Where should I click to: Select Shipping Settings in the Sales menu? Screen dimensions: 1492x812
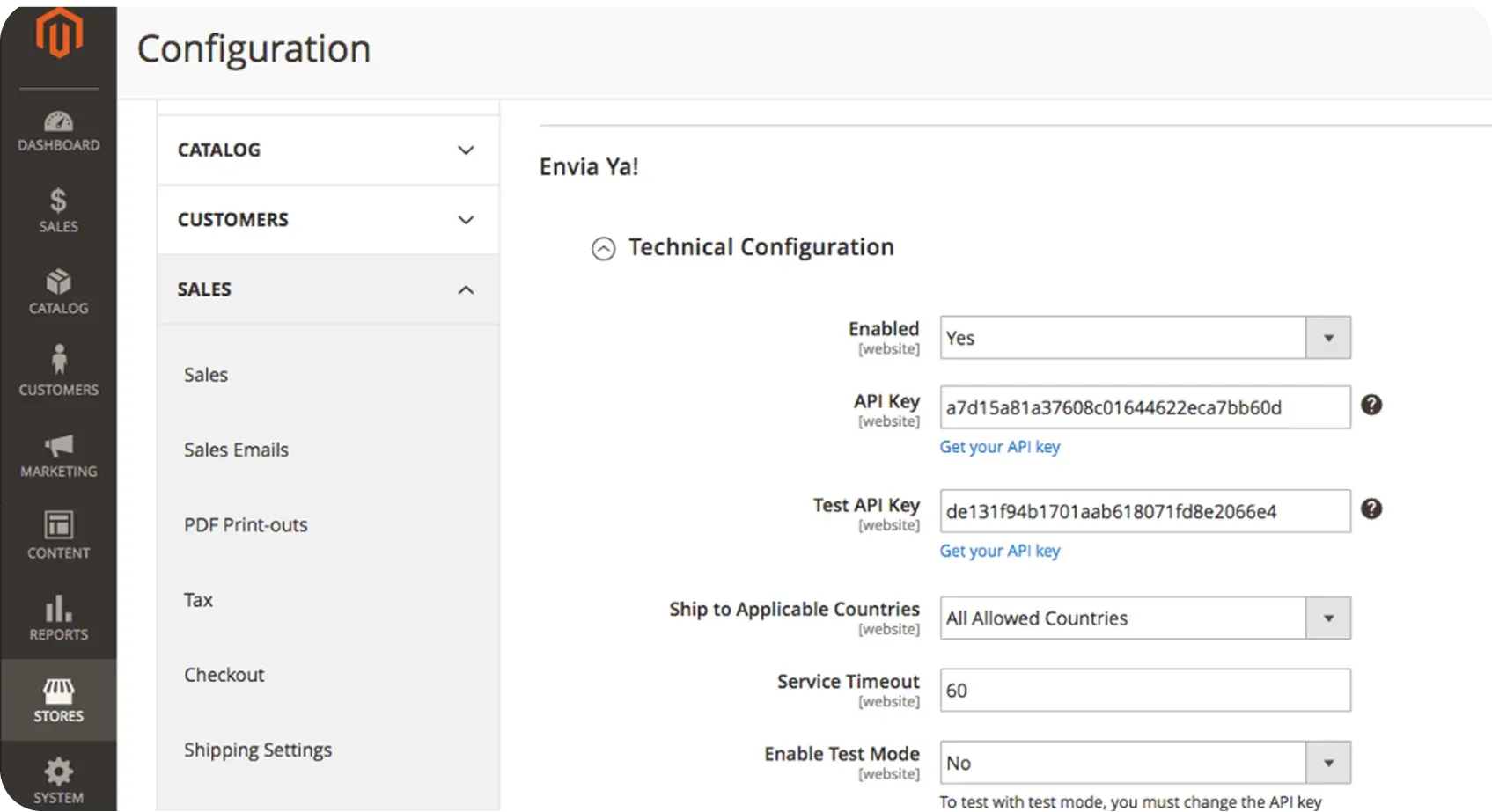258,750
